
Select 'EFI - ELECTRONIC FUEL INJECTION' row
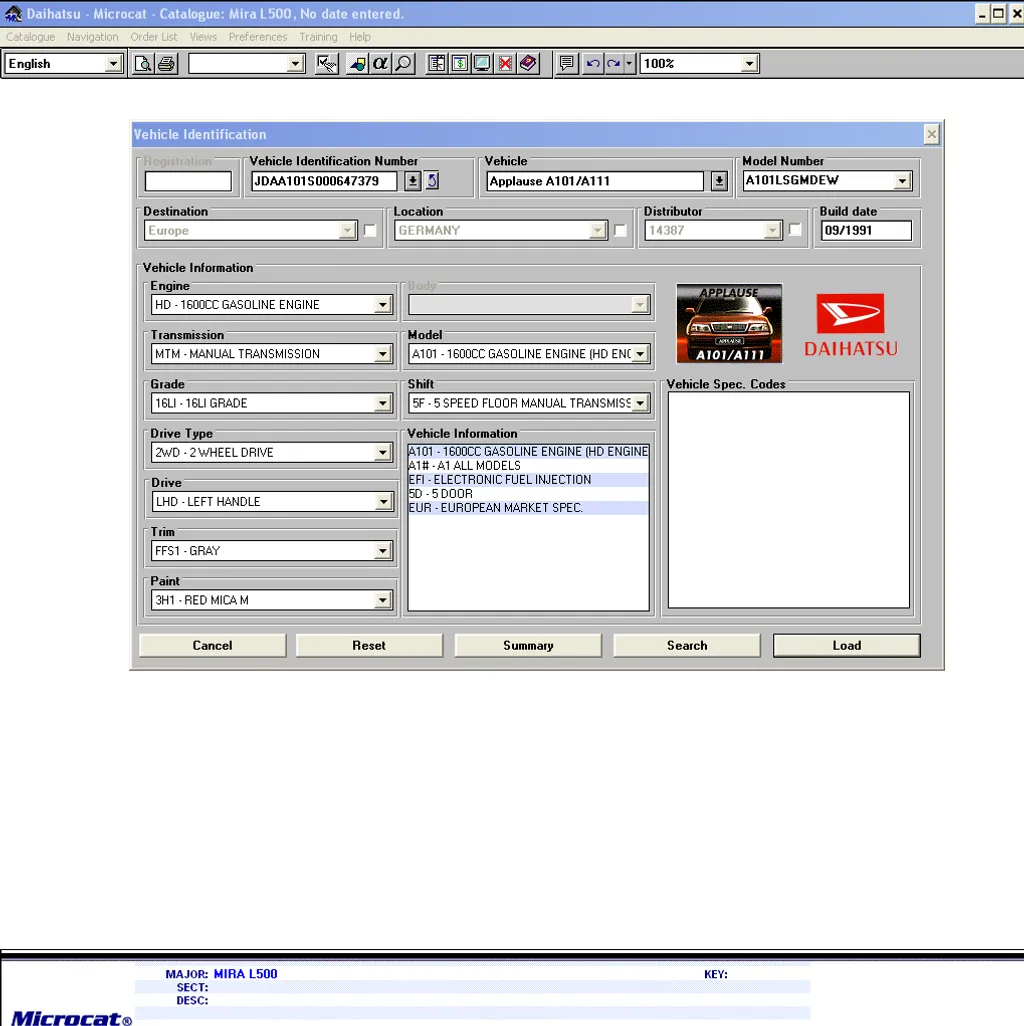coord(528,480)
